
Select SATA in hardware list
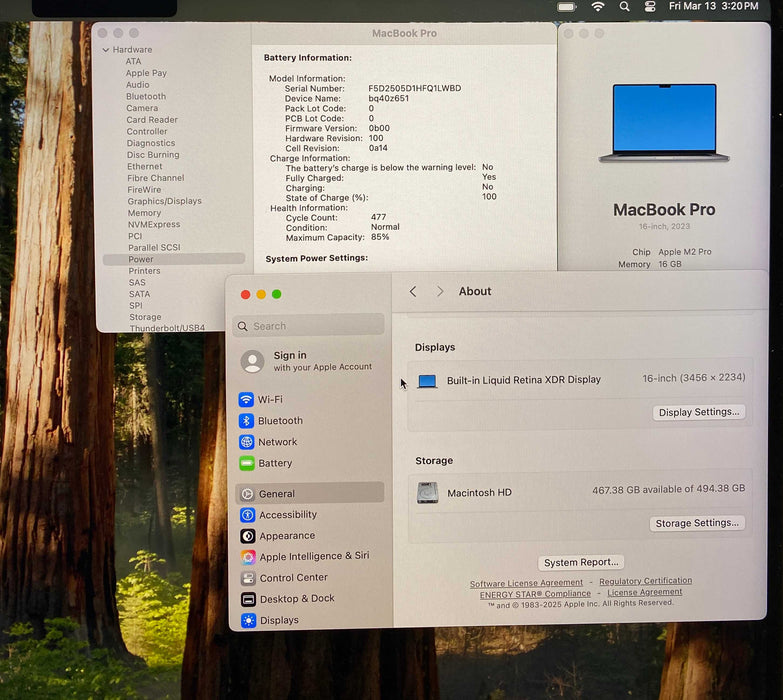click(139, 294)
